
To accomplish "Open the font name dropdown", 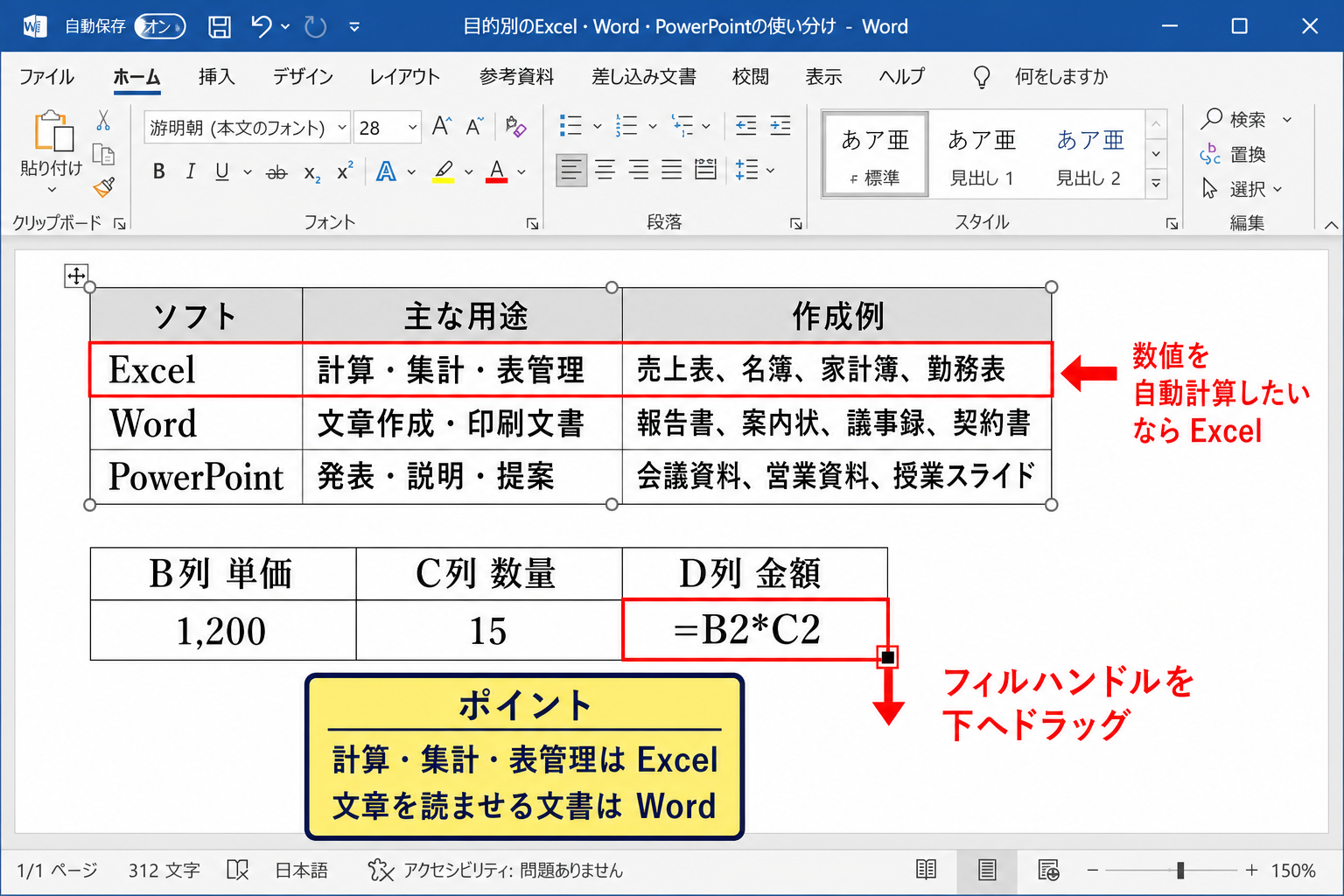I will [342, 128].
